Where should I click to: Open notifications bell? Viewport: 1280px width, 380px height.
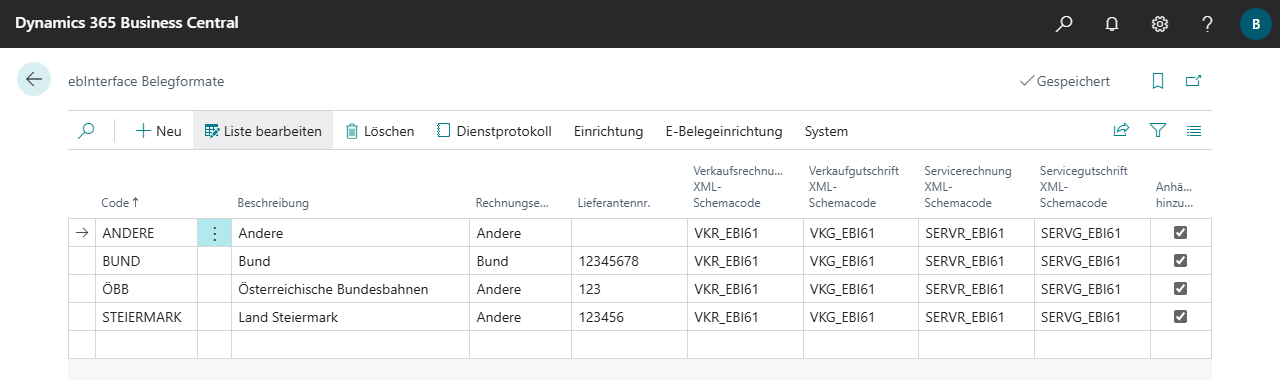pos(1112,23)
